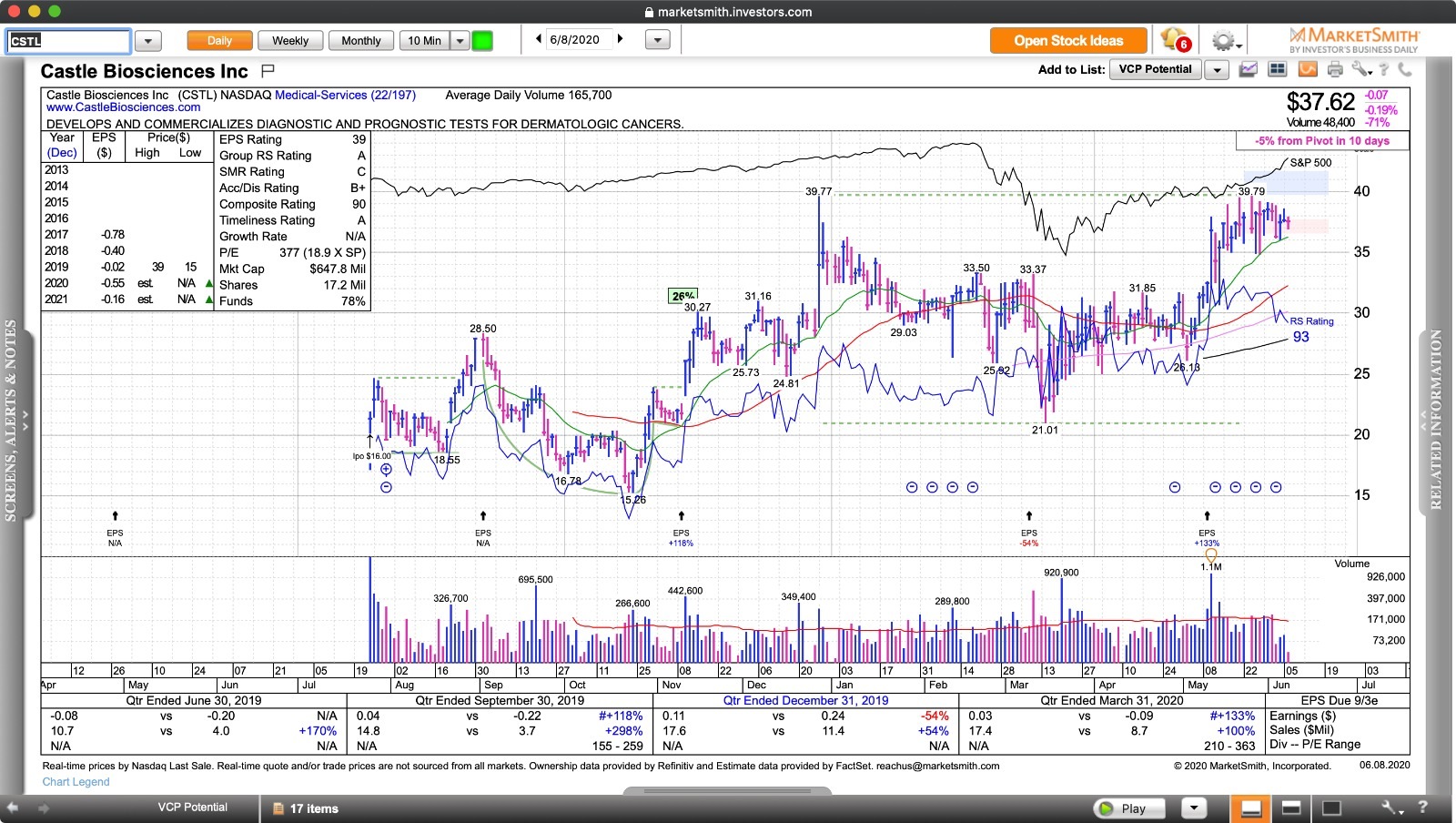
Task: Toggle the half-height list panel layout
Action: pos(1290,808)
